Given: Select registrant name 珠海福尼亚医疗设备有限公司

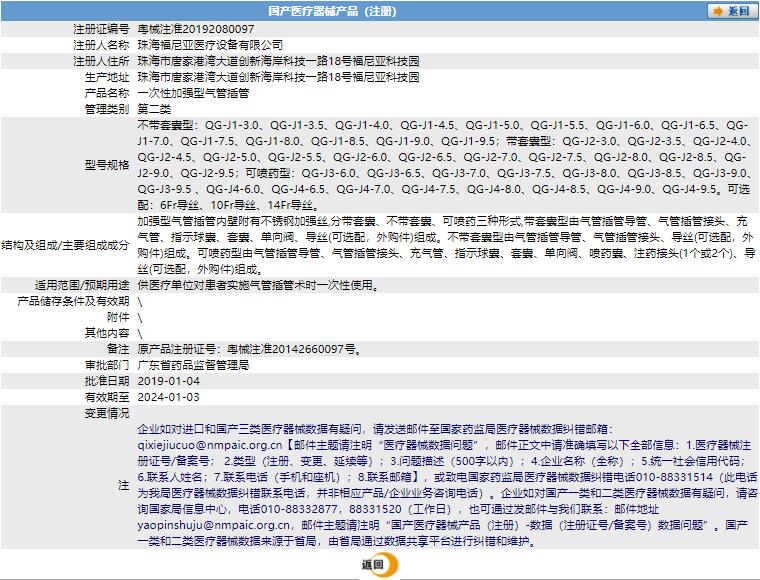Looking at the screenshot, I should pyautogui.click(x=210, y=45).
